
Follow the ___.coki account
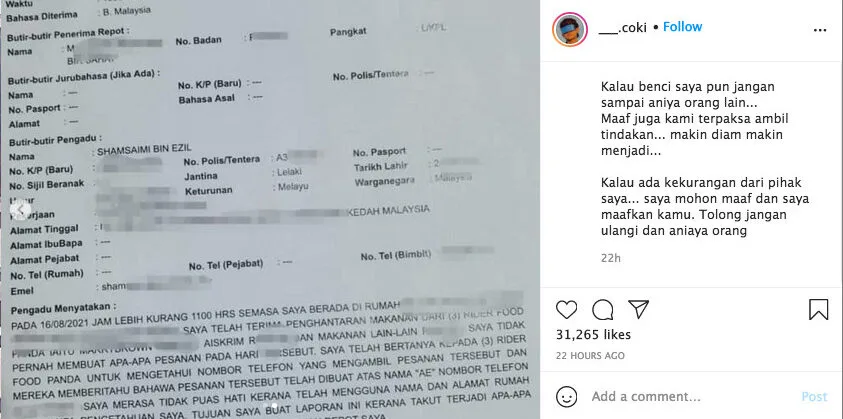tap(682, 27)
